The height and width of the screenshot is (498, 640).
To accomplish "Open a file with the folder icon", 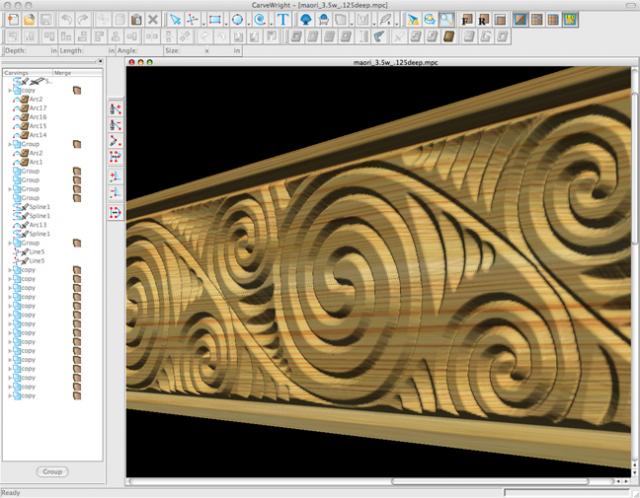I will point(30,19).
